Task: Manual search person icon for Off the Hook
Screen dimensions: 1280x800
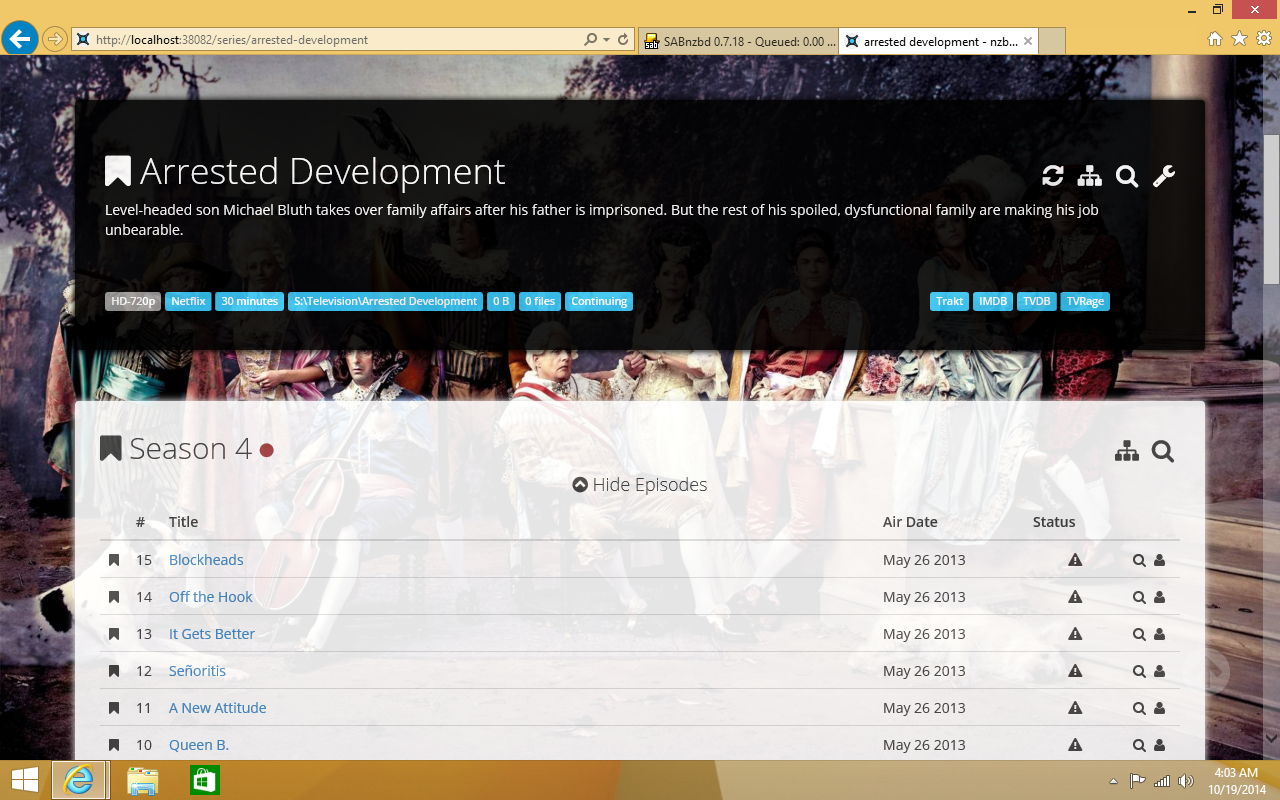Action: 1160,597
